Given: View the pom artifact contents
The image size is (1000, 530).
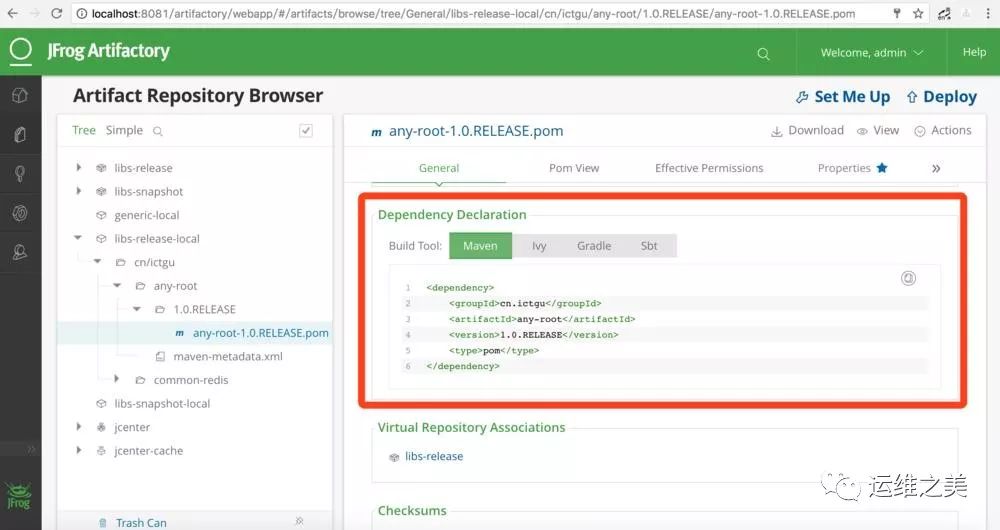Looking at the screenshot, I should tap(878, 130).
